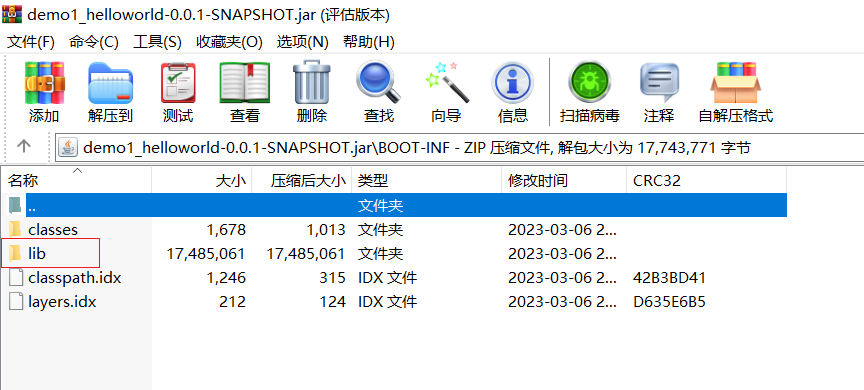Launch the Wizard (向导) wand icon
Screen dimensions: 864x390
(x=446, y=91)
